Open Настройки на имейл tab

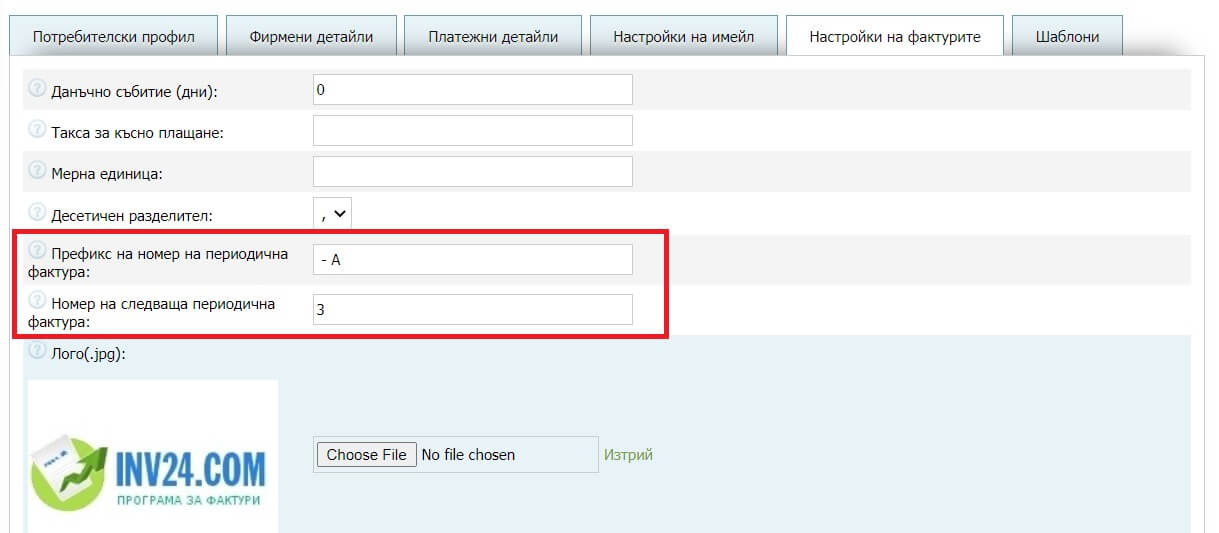click(x=684, y=37)
